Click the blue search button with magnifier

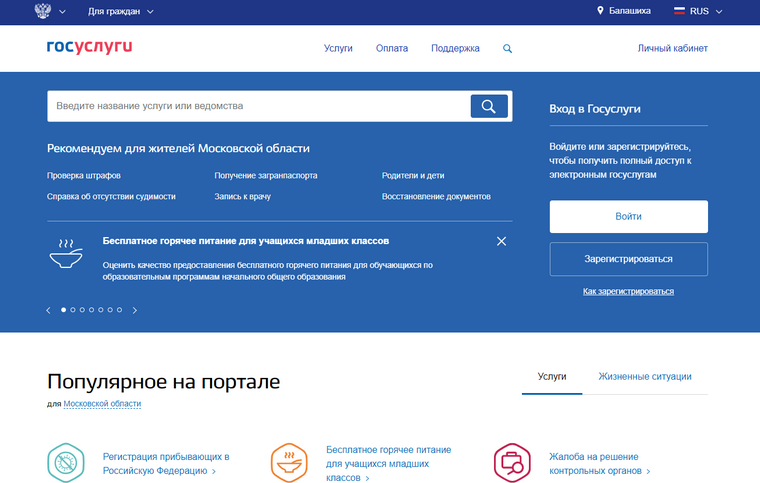coord(489,106)
